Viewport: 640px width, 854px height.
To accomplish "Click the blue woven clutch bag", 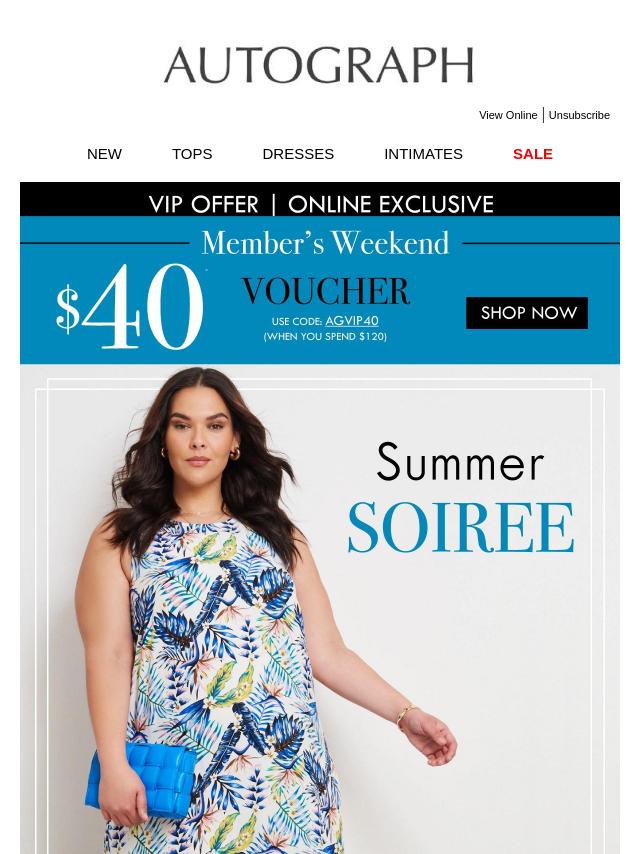I will [x=141, y=779].
